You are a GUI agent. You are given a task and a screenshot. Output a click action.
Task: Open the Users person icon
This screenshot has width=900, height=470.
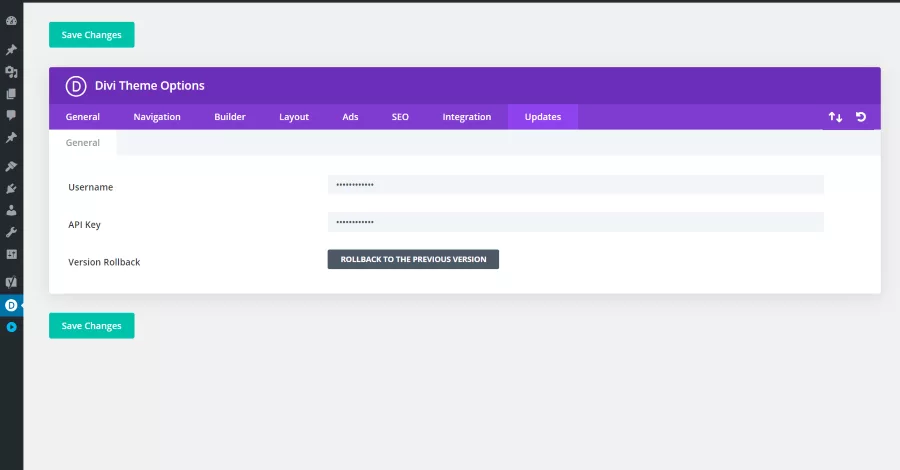click(x=11, y=210)
